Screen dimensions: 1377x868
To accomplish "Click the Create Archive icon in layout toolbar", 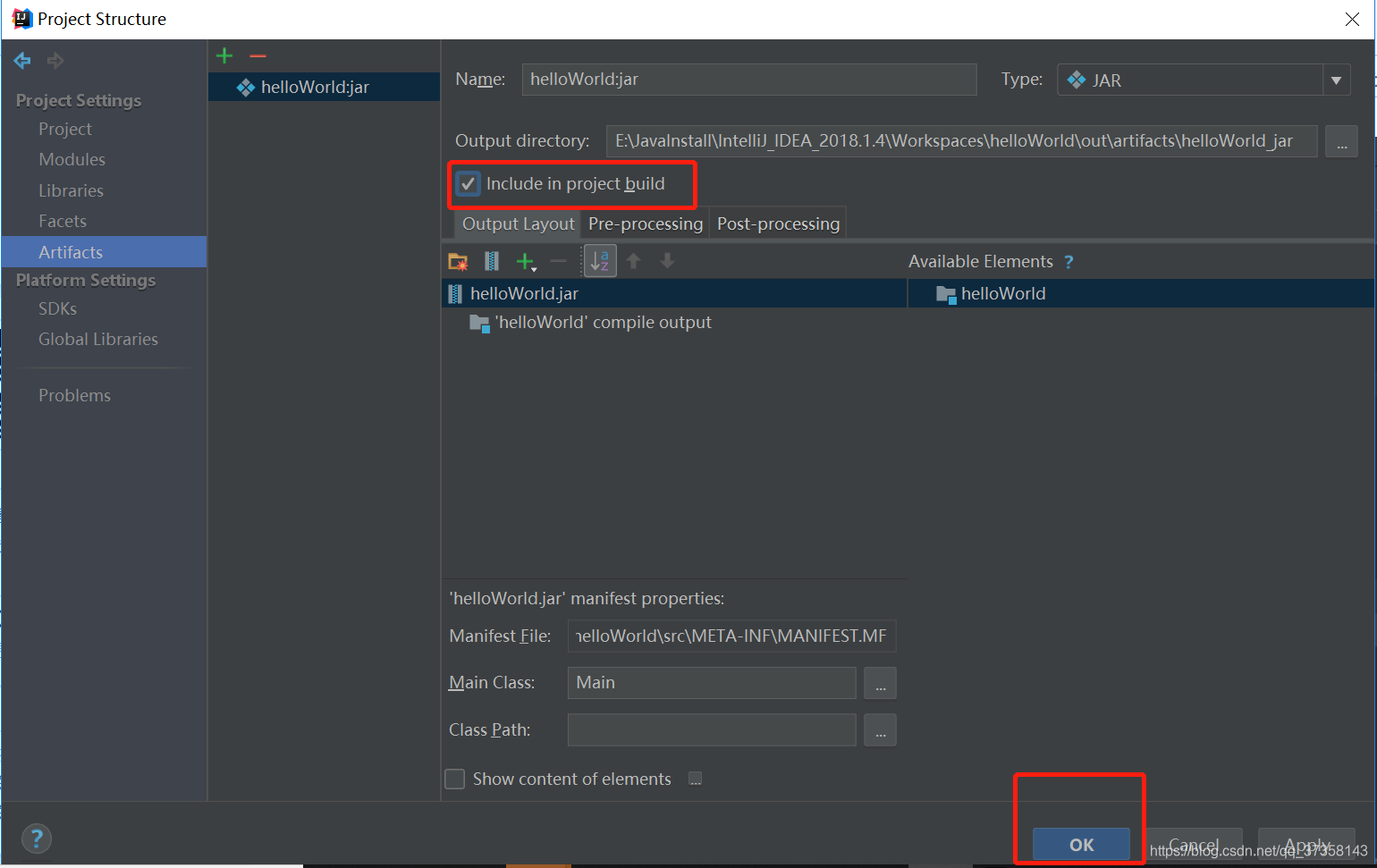I will click(492, 261).
